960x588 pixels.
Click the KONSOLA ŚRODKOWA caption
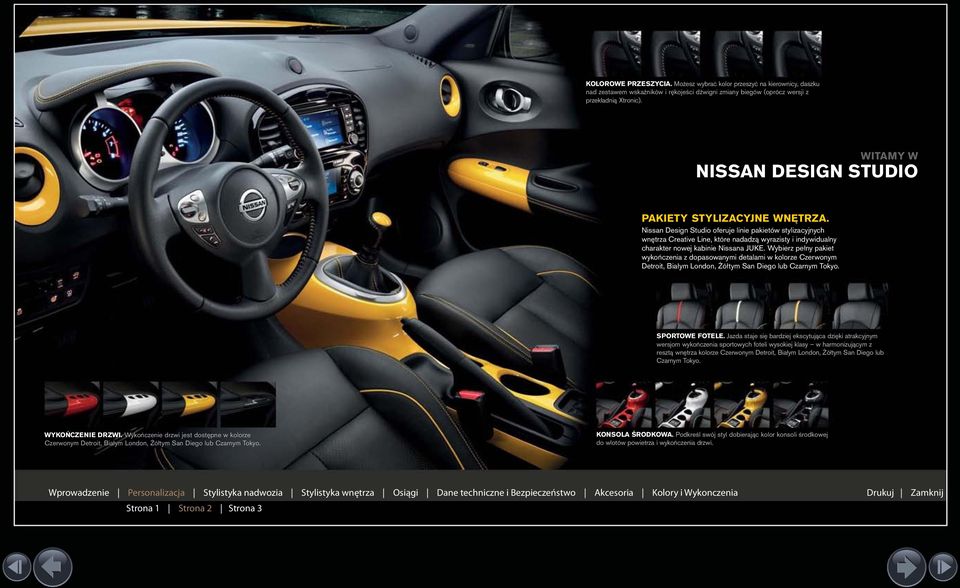(x=634, y=434)
